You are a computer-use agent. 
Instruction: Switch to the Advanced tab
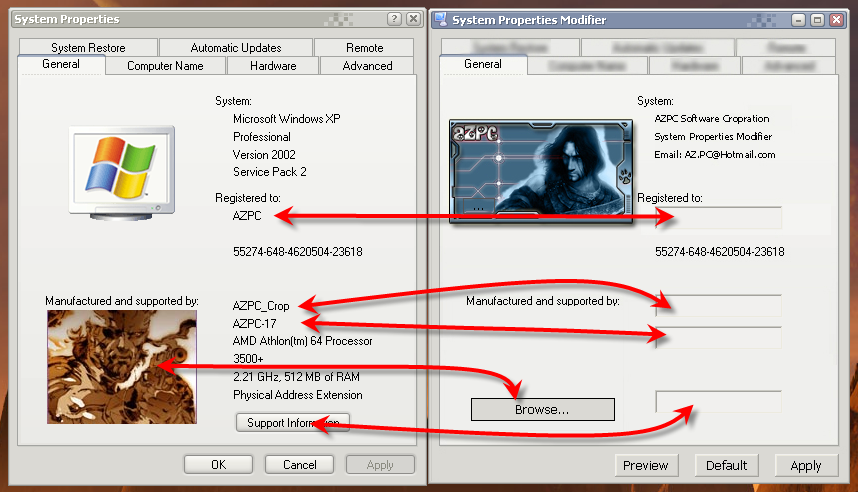click(367, 66)
